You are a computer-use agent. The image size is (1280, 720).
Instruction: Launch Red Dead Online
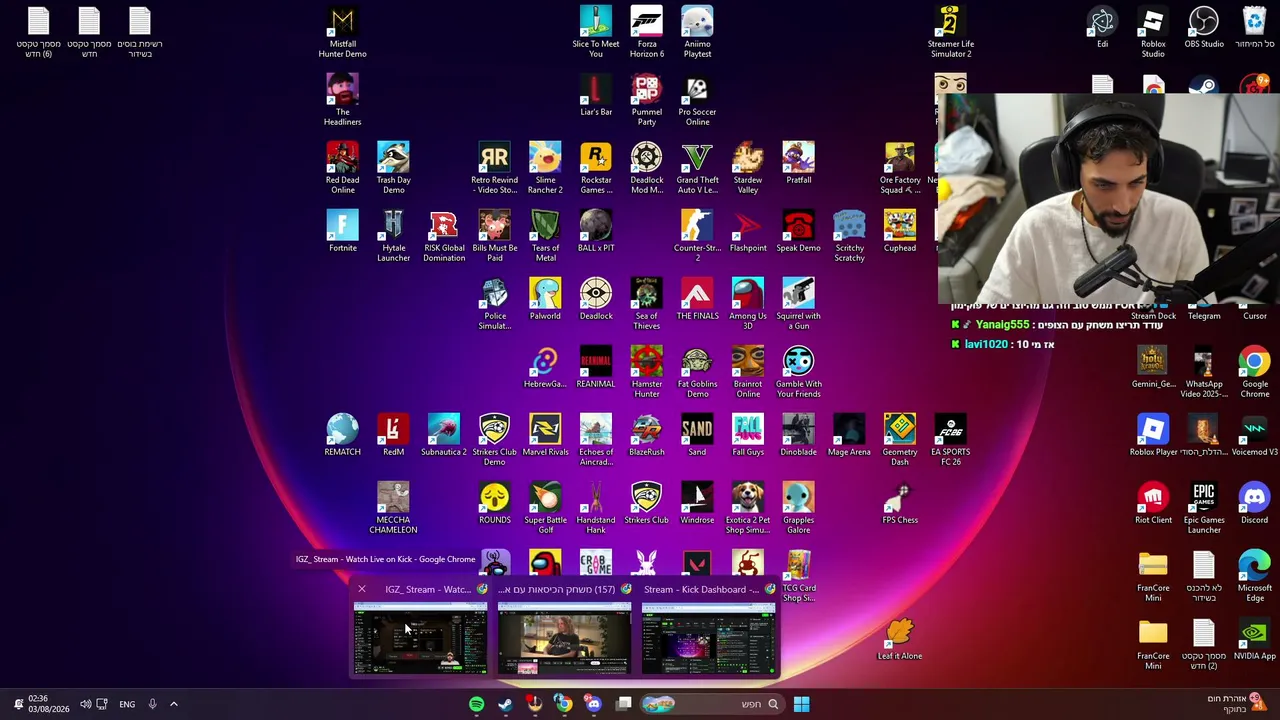342,168
